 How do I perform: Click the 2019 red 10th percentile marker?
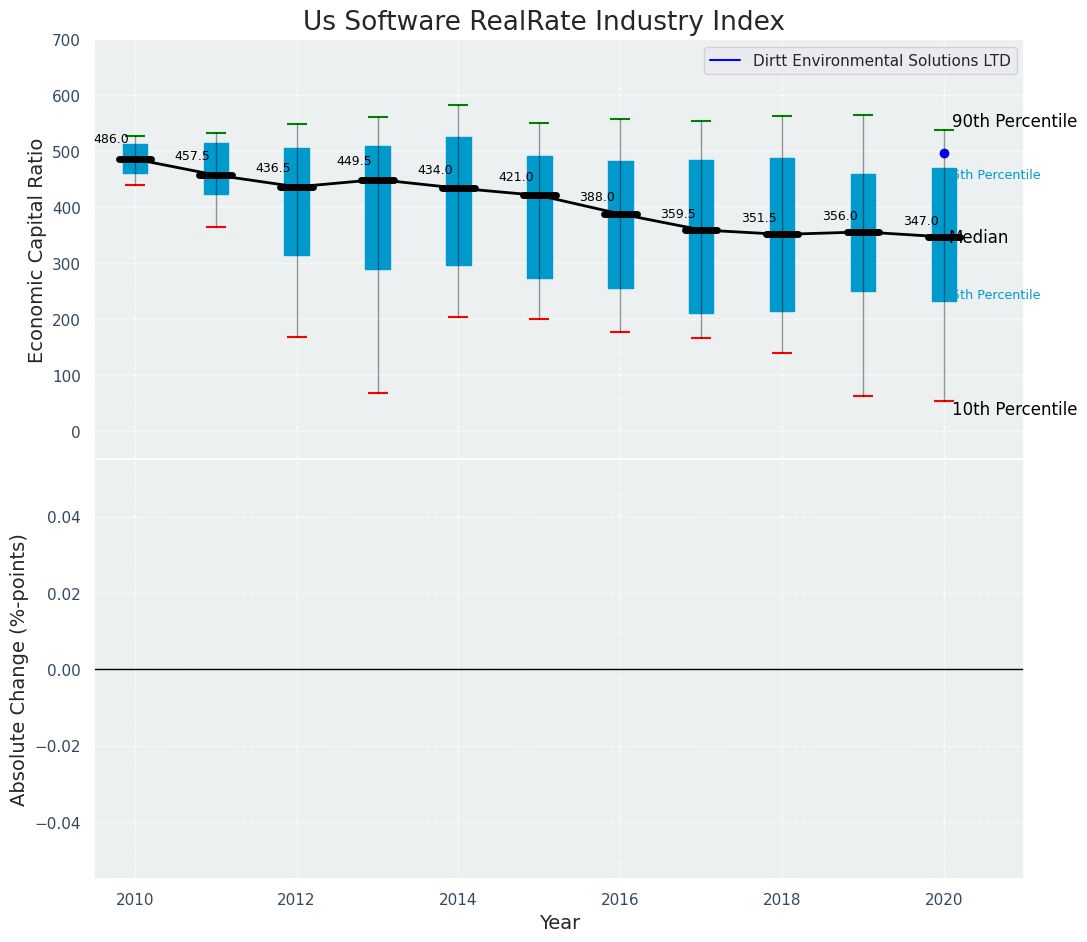pyautogui.click(x=863, y=396)
